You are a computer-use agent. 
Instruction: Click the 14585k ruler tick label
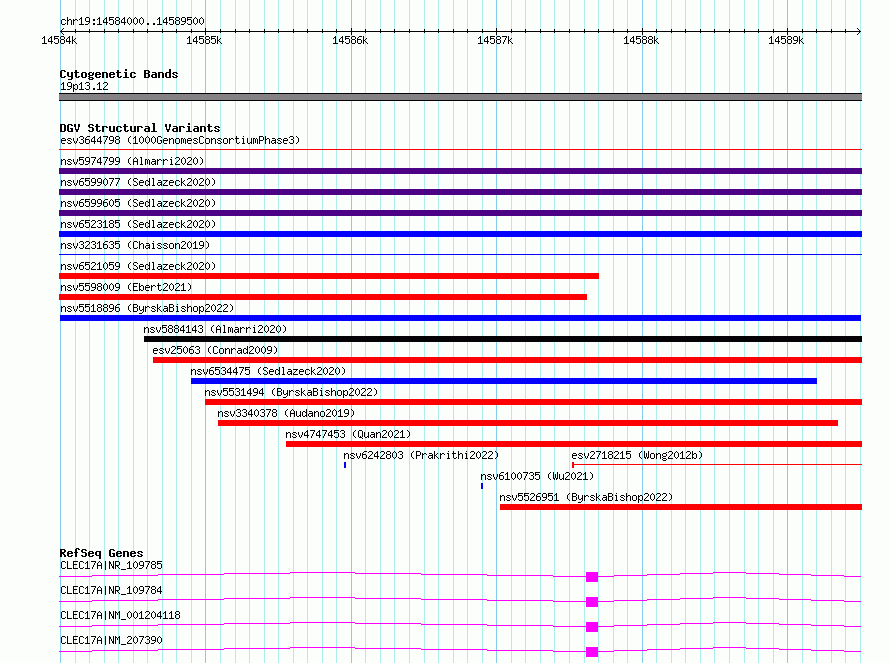[x=204, y=40]
